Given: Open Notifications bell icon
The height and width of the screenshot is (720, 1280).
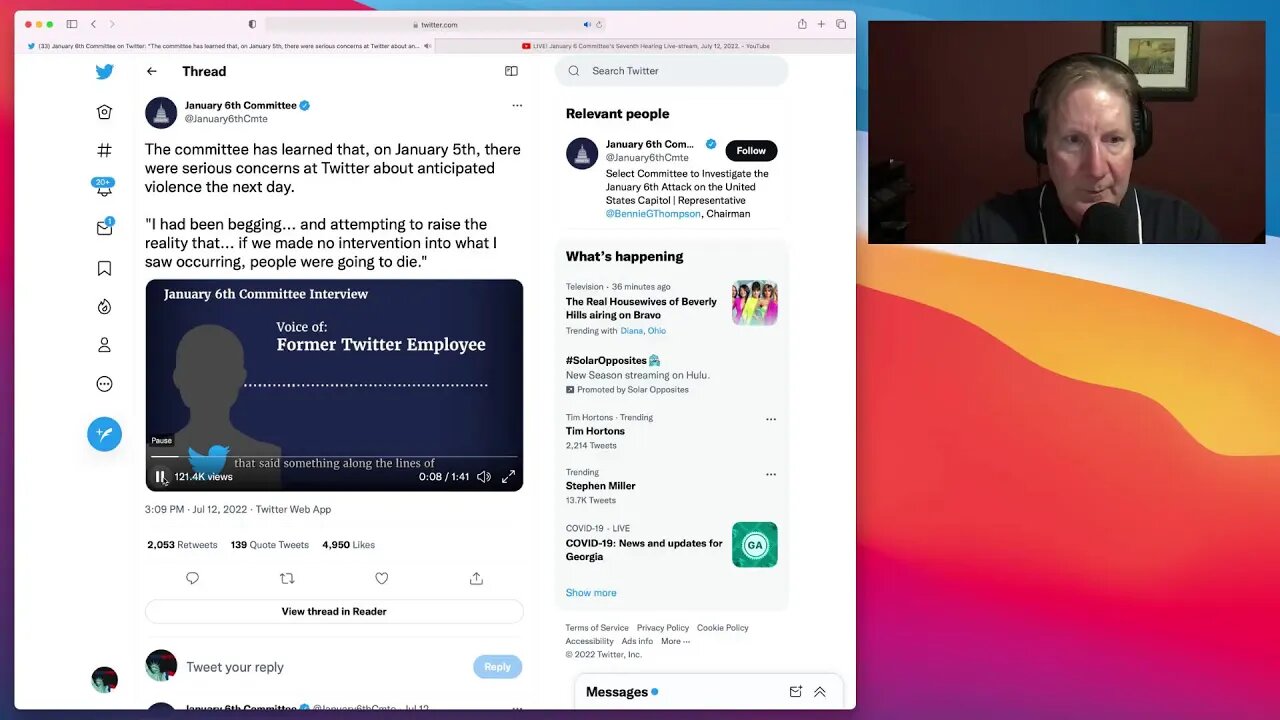Looking at the screenshot, I should 104,188.
